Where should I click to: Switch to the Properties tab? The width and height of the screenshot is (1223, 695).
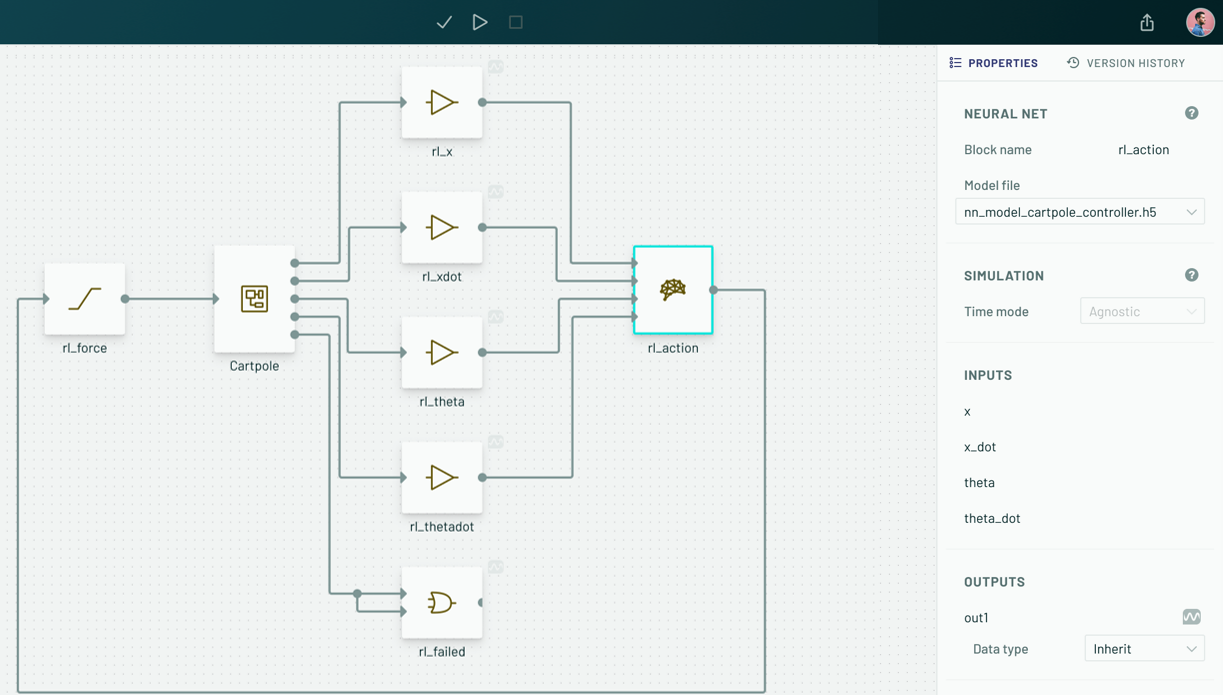click(993, 63)
